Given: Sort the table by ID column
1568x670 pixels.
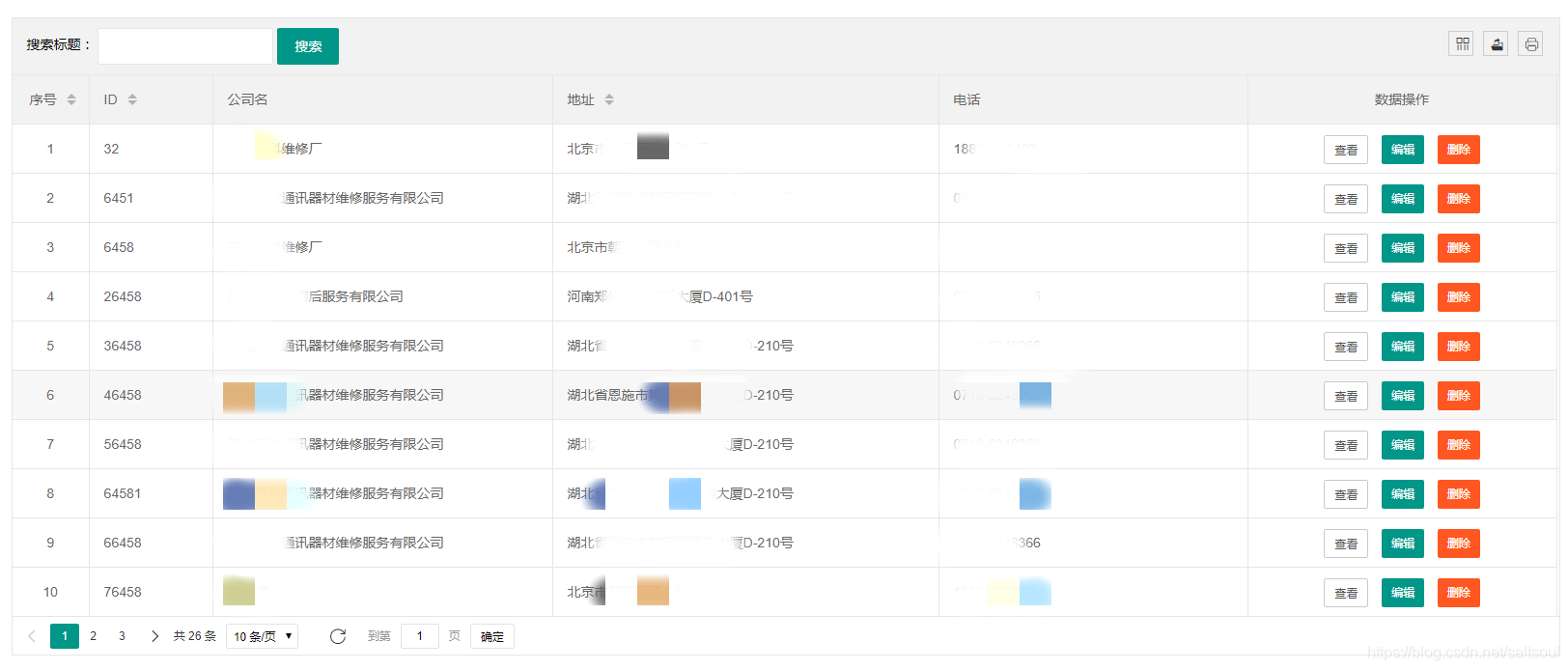Looking at the screenshot, I should click(132, 99).
